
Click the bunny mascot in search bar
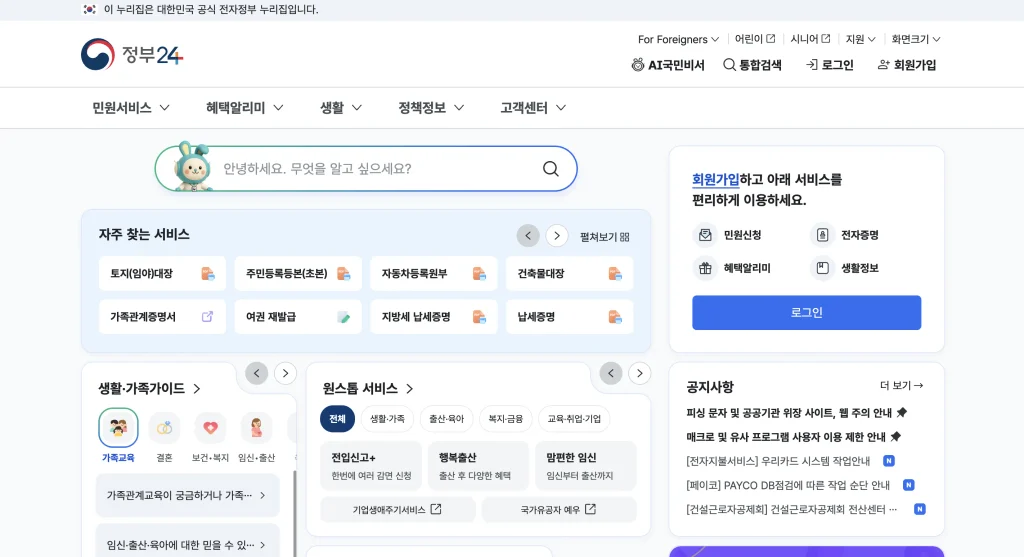(193, 167)
